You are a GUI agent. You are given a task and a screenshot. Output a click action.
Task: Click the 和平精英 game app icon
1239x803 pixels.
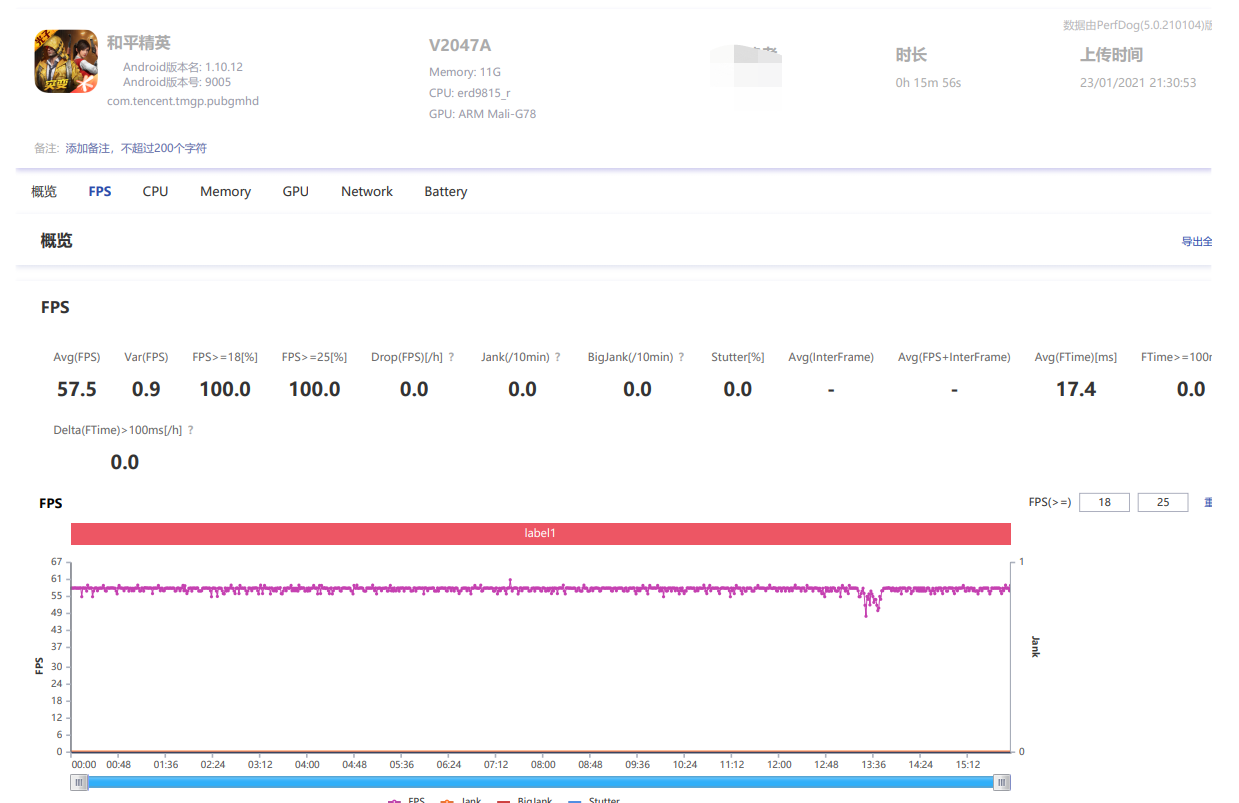point(66,62)
